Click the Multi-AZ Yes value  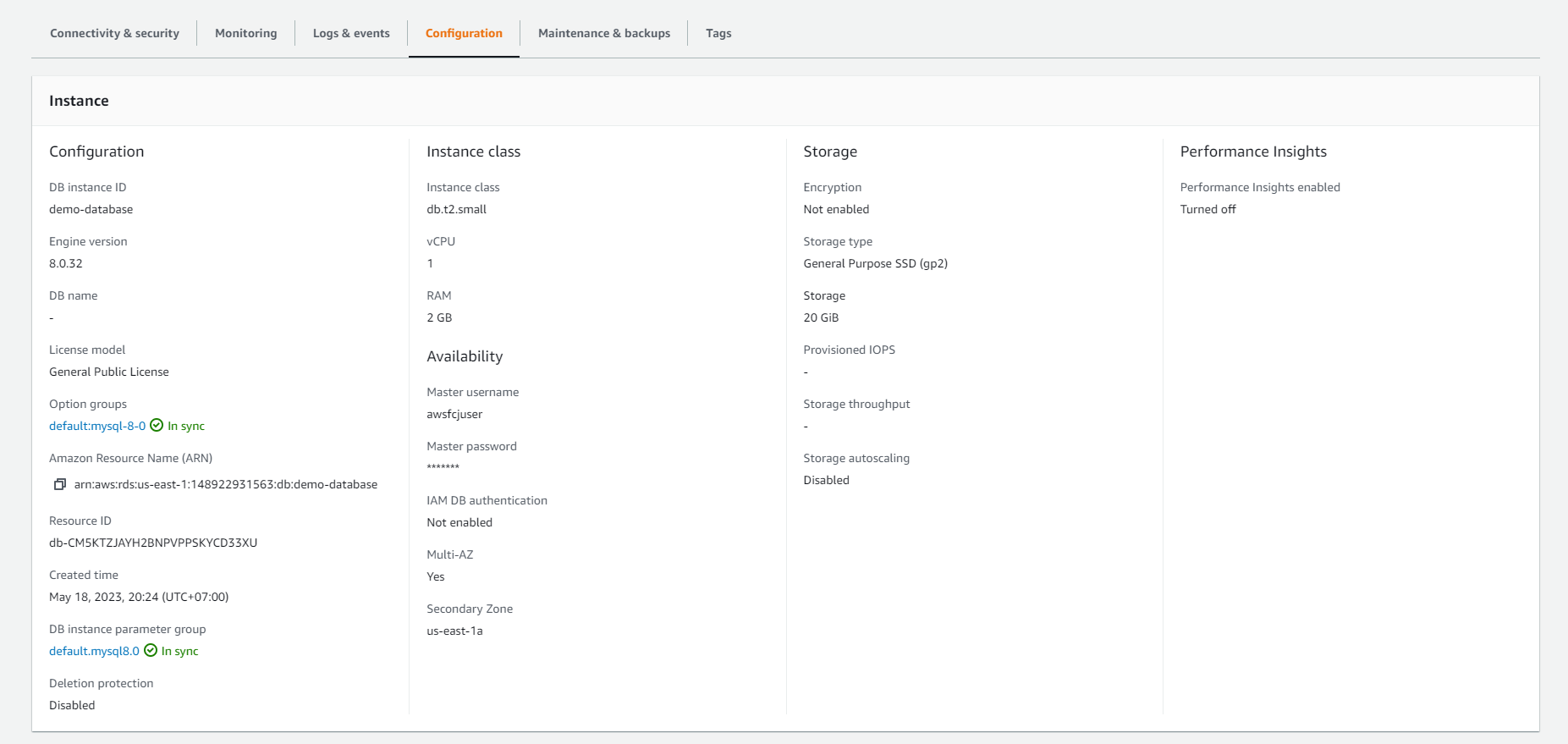436,576
